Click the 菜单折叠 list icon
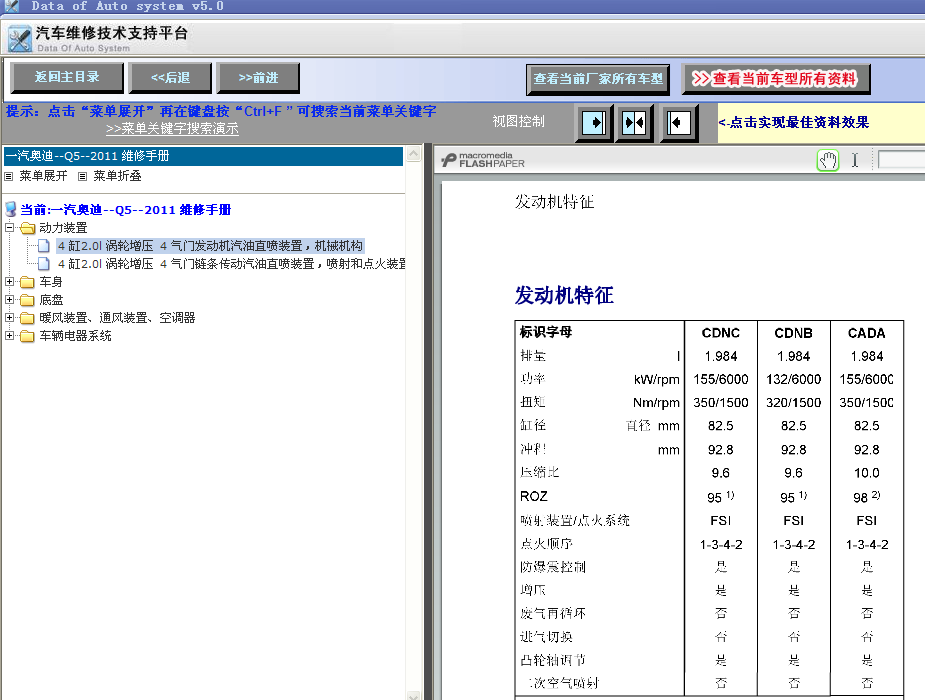The width and height of the screenshot is (925, 700). 83,176
